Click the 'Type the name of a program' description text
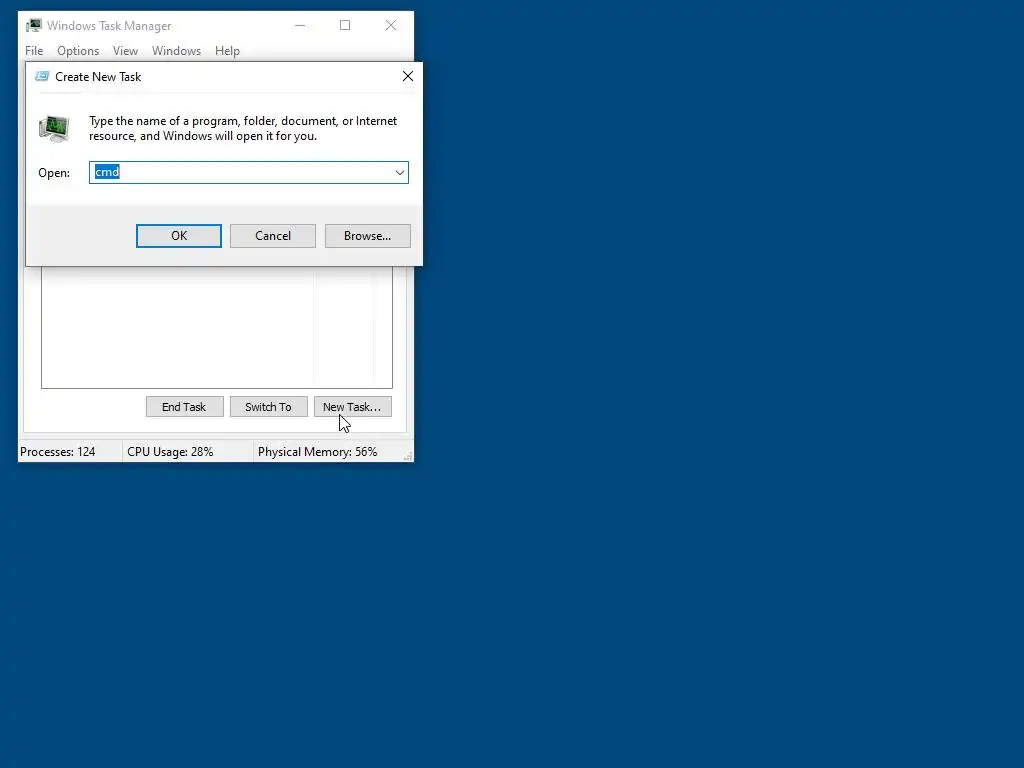This screenshot has width=1024, height=768. 243,129
